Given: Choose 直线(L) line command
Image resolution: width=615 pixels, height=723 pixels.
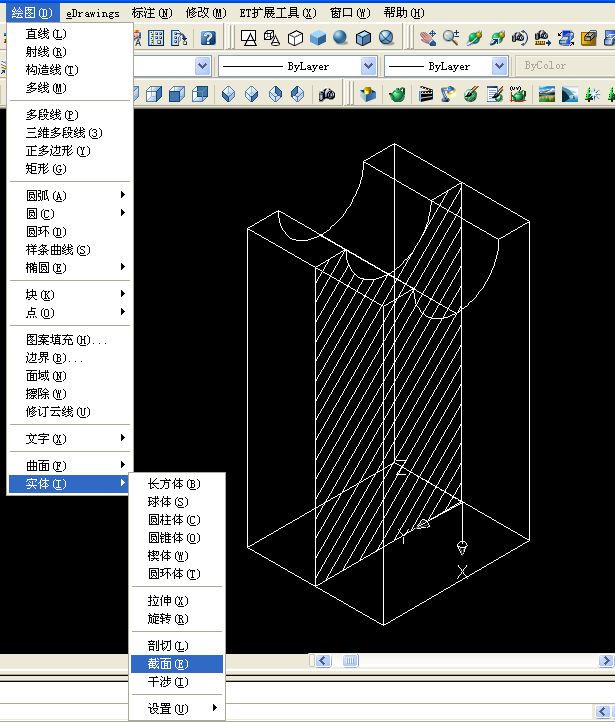Looking at the screenshot, I should pyautogui.click(x=70, y=34).
